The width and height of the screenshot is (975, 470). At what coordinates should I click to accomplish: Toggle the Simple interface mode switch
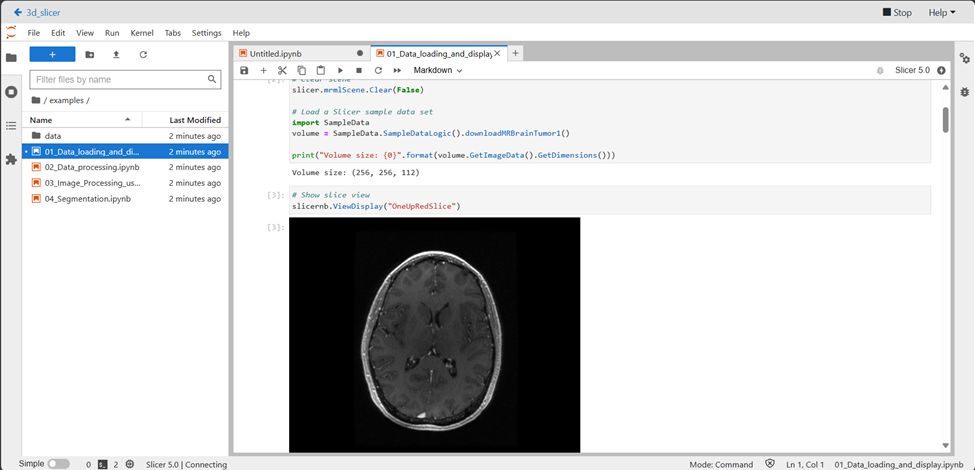pyautogui.click(x=58, y=464)
